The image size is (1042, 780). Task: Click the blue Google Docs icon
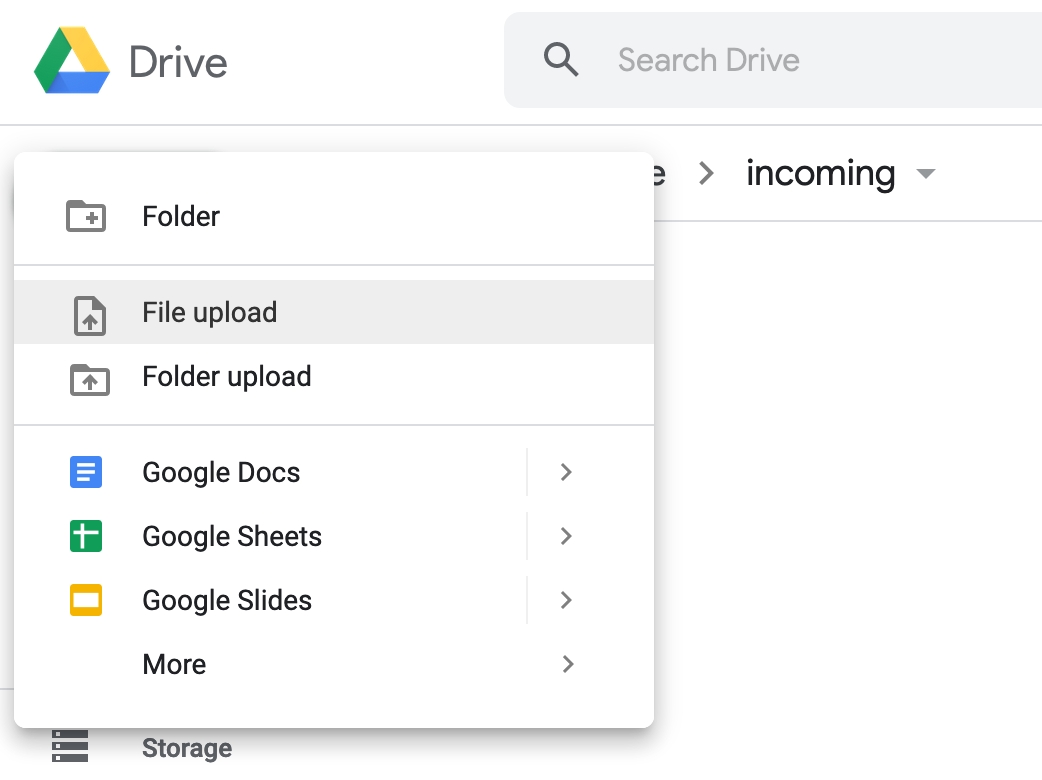tap(86, 472)
